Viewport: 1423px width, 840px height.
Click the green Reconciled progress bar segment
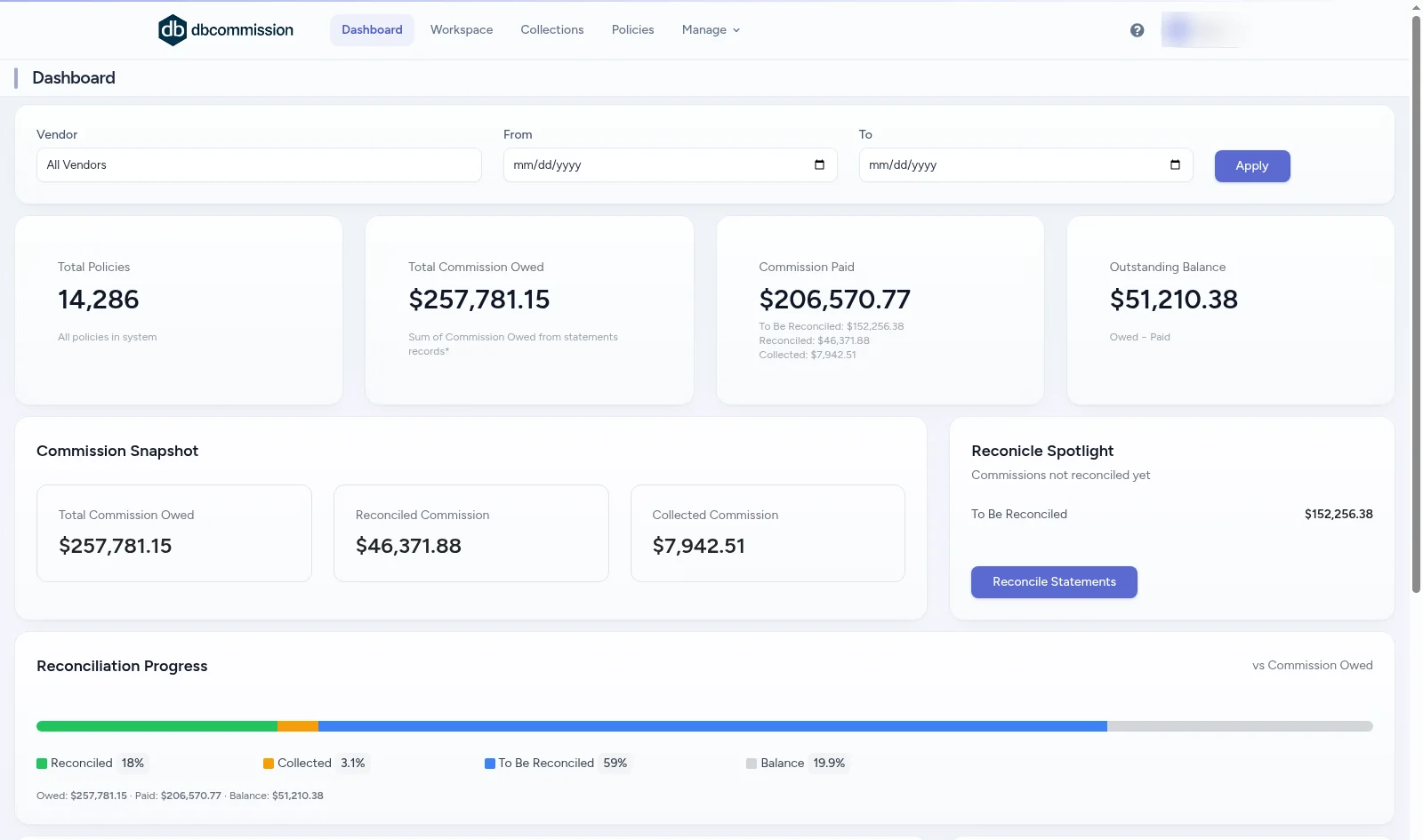tap(157, 726)
